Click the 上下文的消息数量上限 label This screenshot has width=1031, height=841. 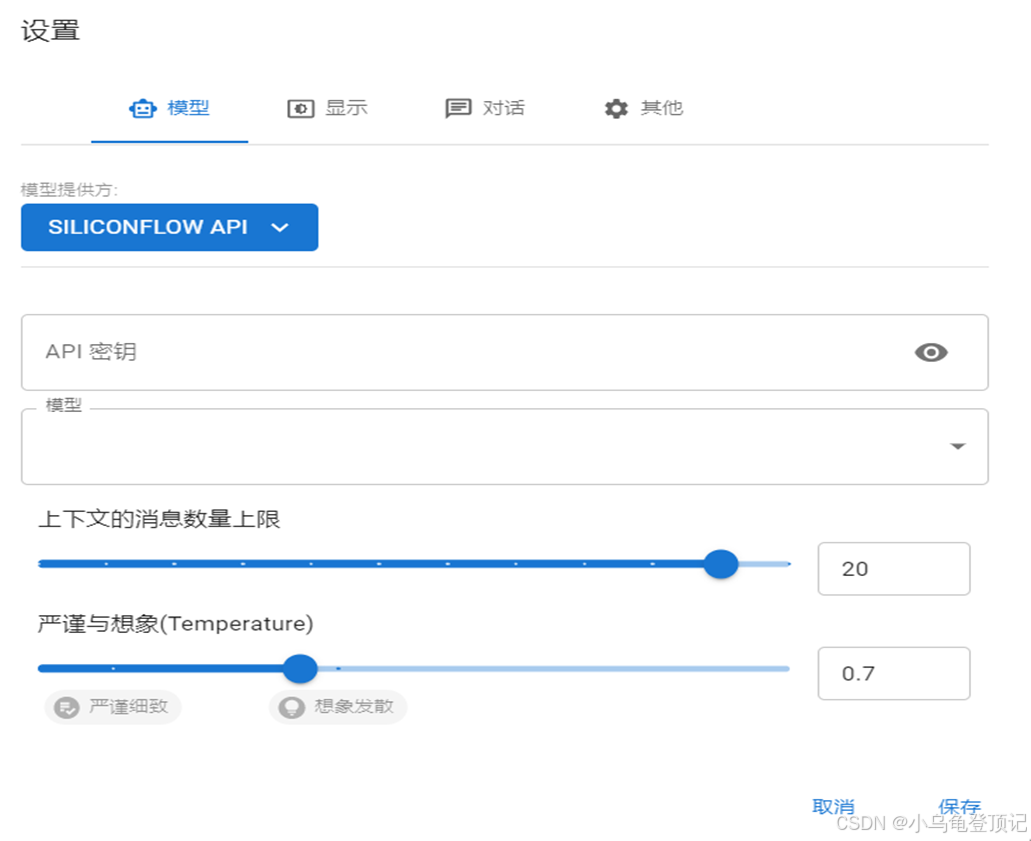(x=160, y=519)
